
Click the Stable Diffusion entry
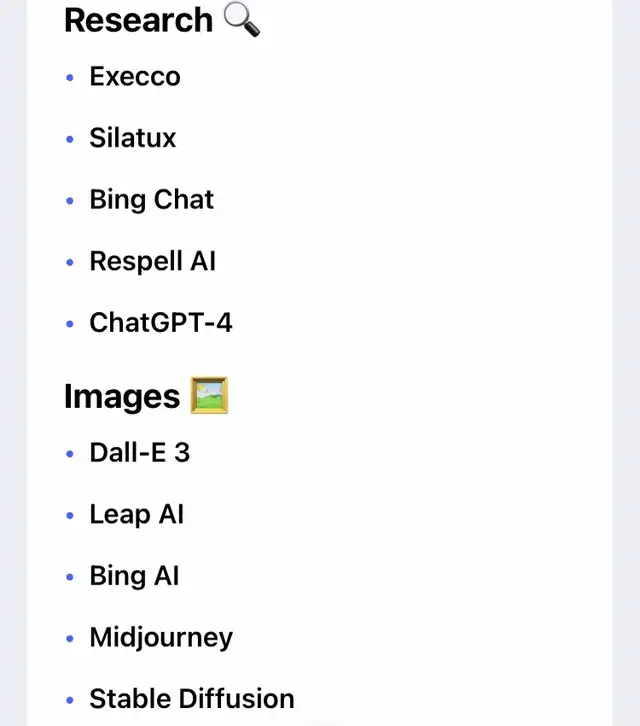[192, 699]
